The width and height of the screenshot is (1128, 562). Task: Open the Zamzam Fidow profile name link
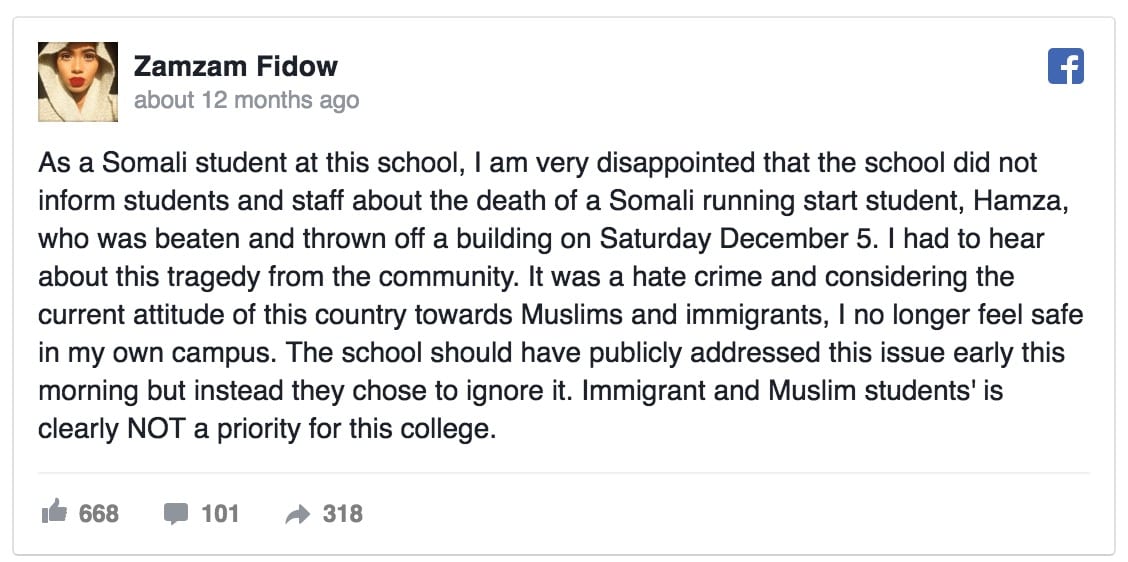pyautogui.click(x=236, y=67)
